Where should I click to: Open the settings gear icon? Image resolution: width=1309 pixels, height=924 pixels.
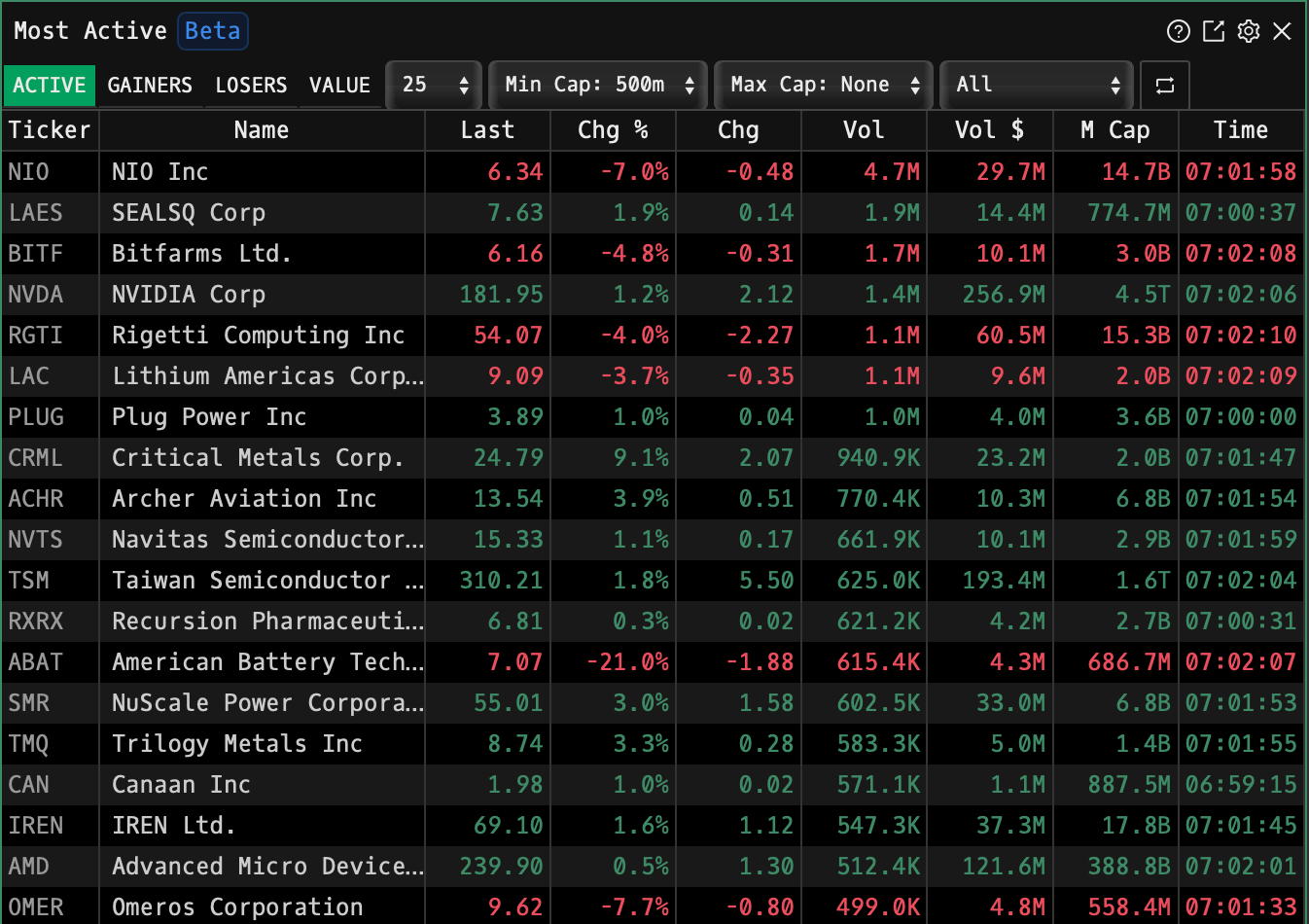point(1249,31)
